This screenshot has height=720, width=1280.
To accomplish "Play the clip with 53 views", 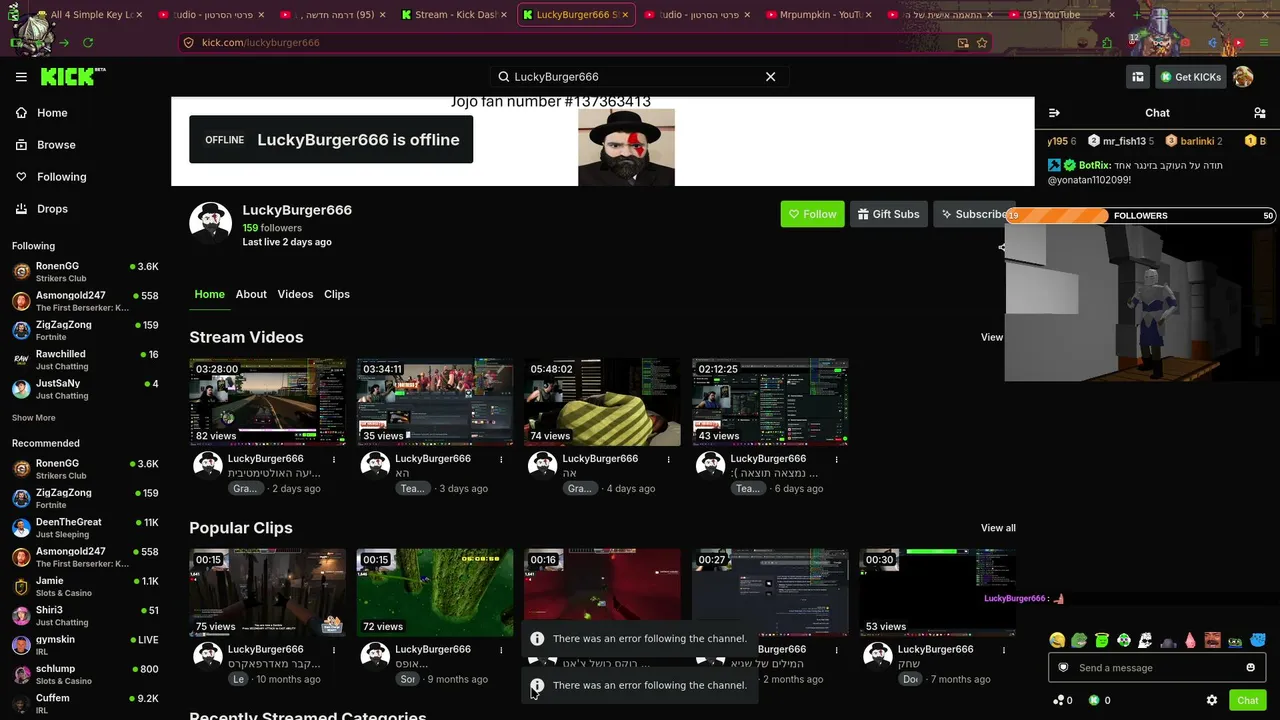I will [937, 592].
